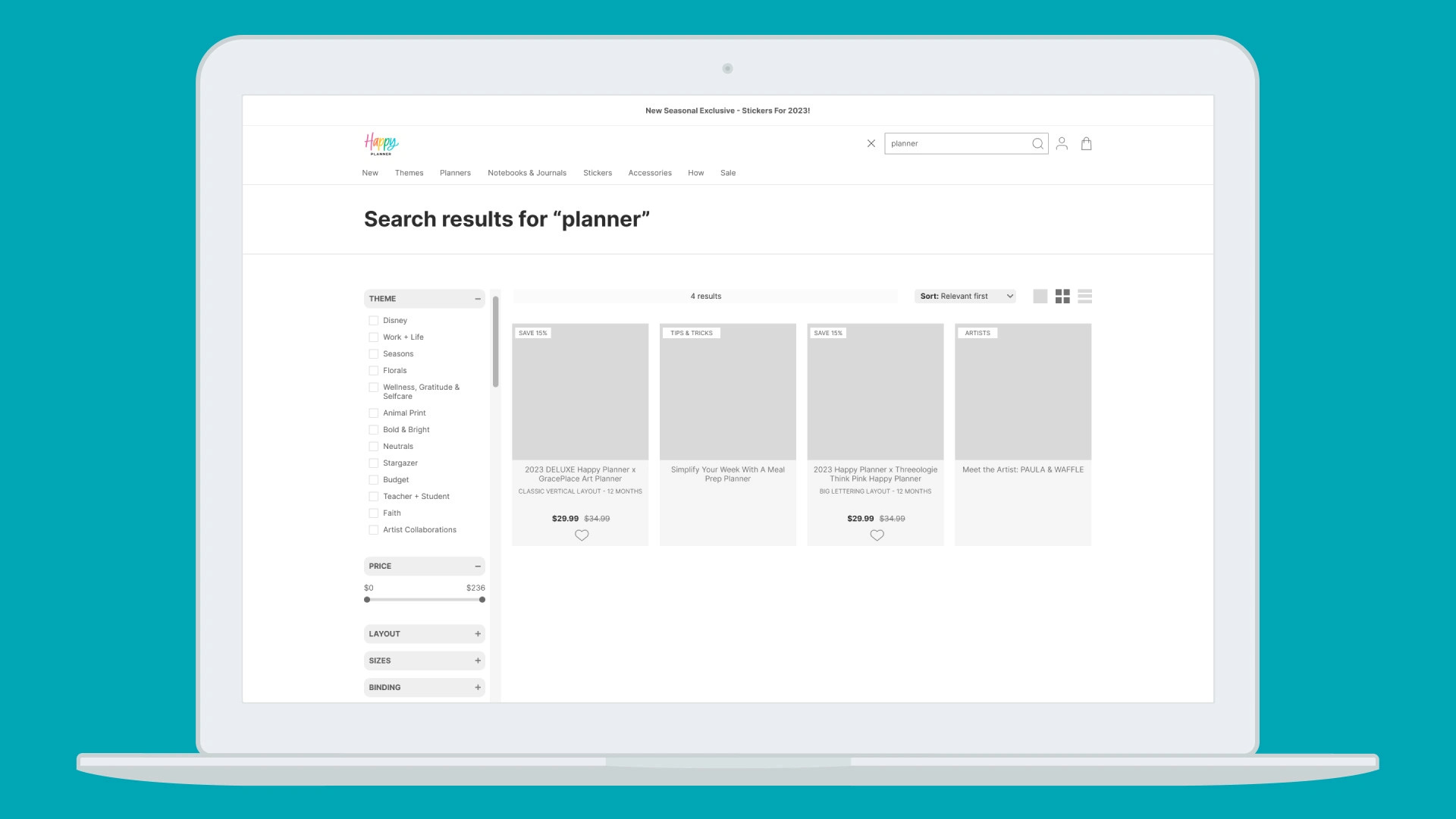Clear the search with the X icon

pos(871,143)
